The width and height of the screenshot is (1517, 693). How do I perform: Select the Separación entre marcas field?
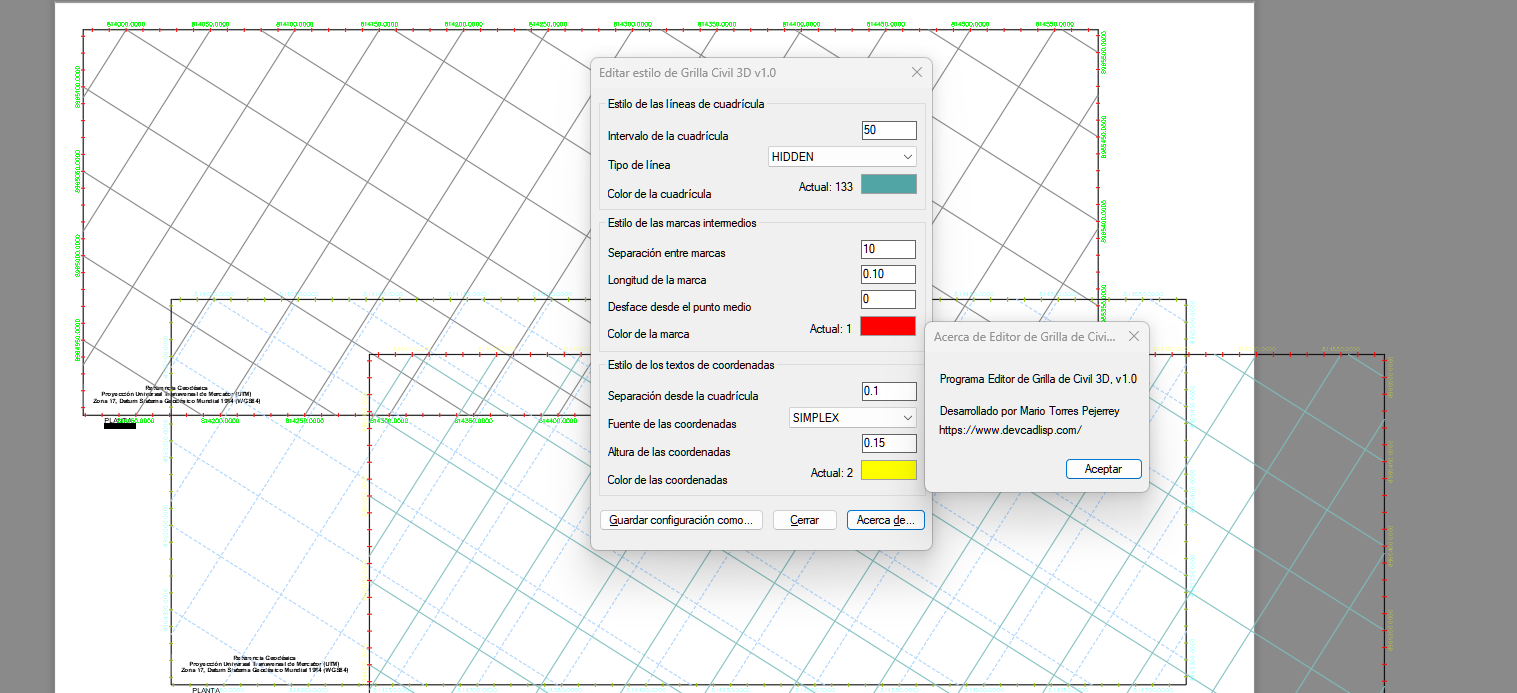888,248
